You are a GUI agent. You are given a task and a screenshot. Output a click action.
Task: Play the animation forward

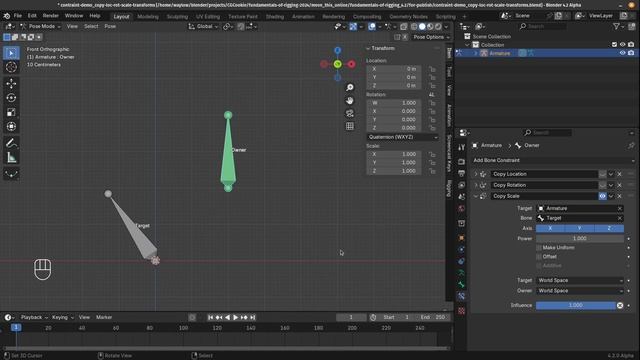point(236,318)
